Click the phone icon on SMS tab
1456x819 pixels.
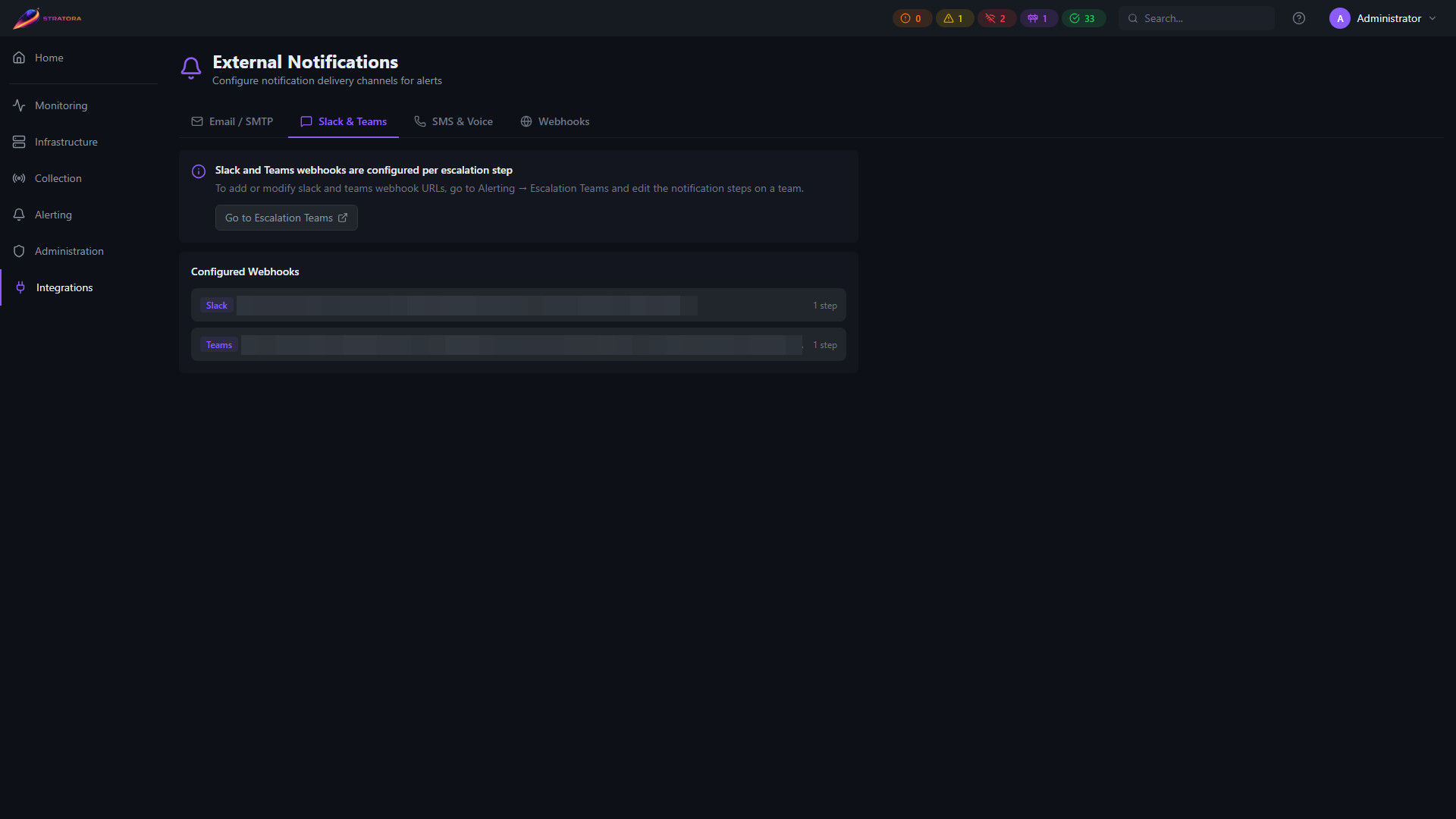coord(420,121)
